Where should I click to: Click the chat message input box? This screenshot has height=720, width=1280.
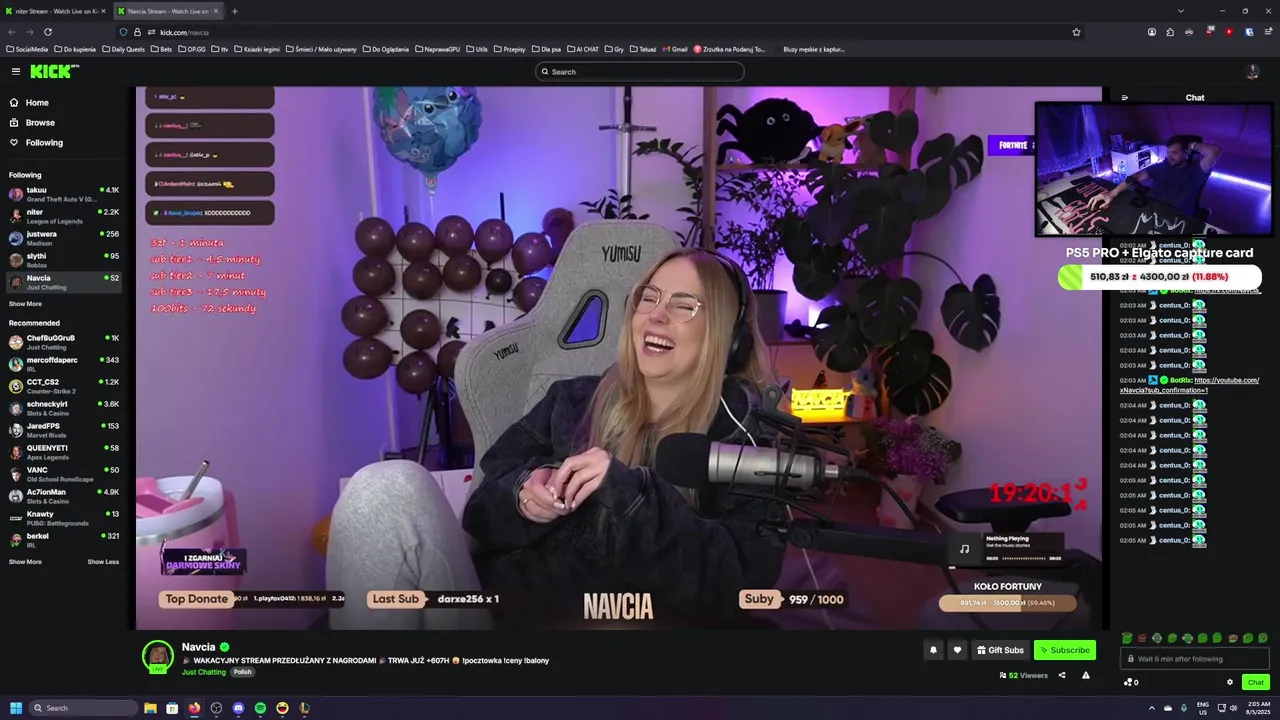(1194, 659)
